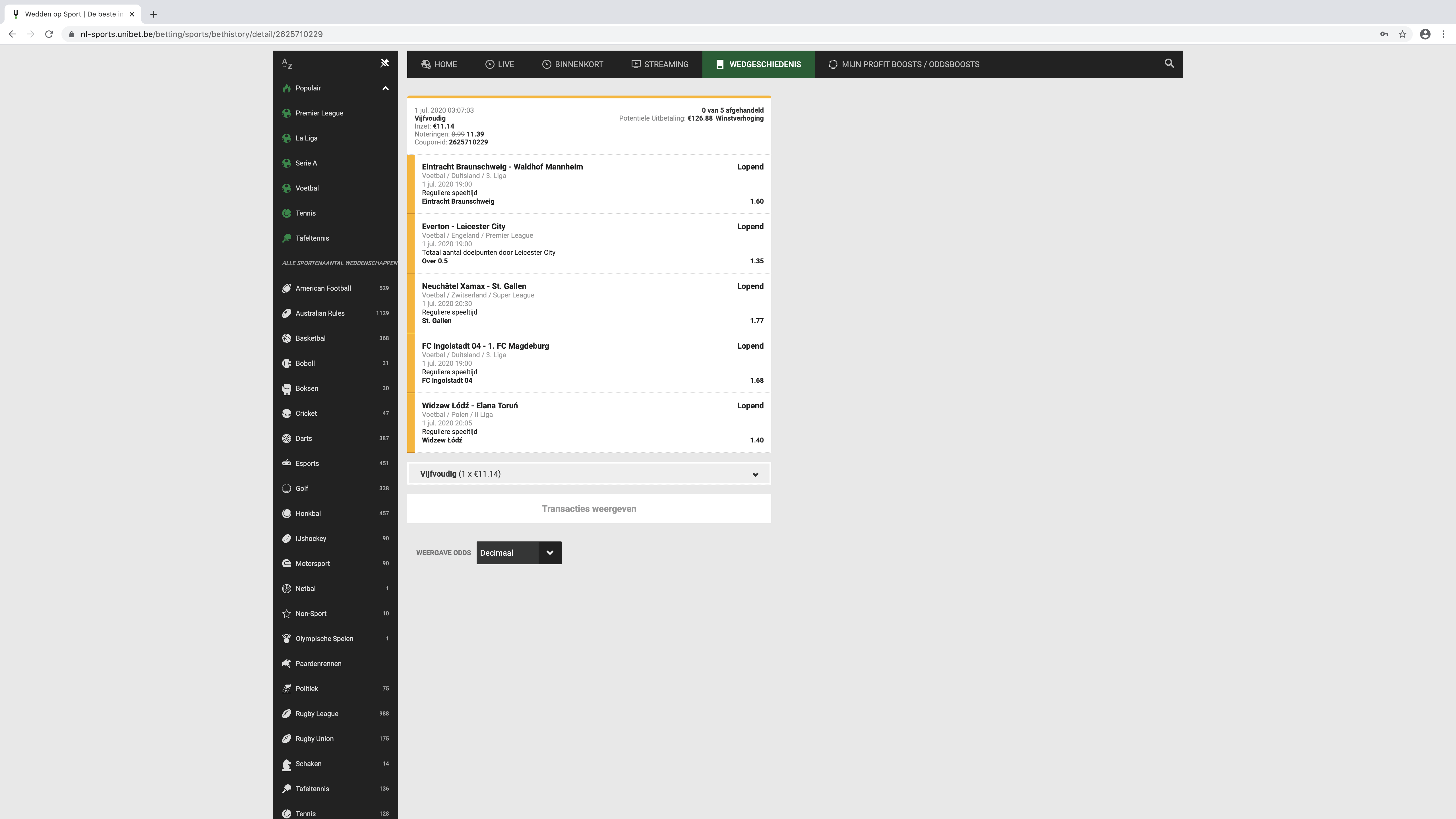The height and width of the screenshot is (819, 1456).
Task: Open Everton - Leicester City match
Action: coord(463,226)
